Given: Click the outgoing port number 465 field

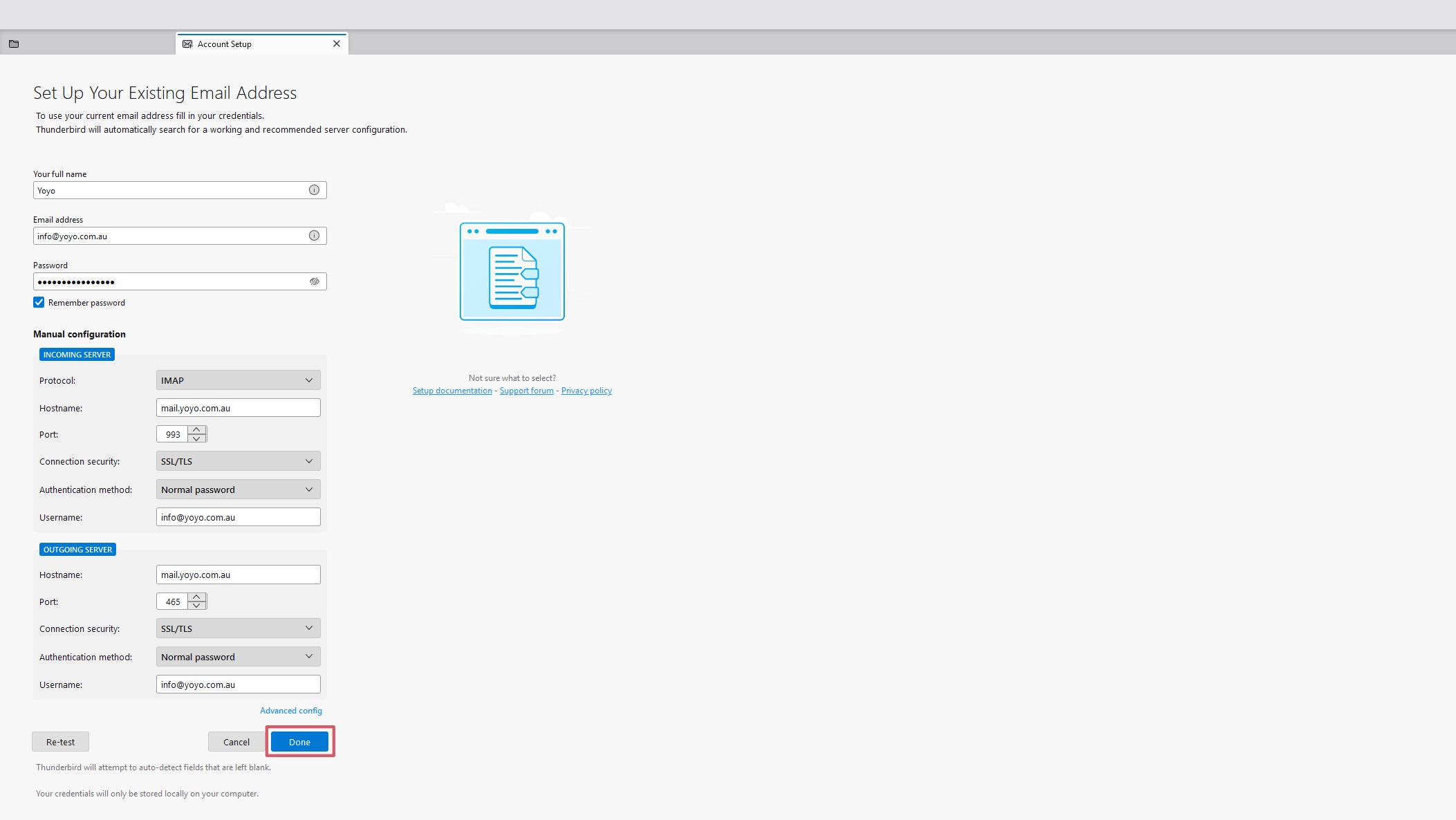Looking at the screenshot, I should [x=172, y=602].
